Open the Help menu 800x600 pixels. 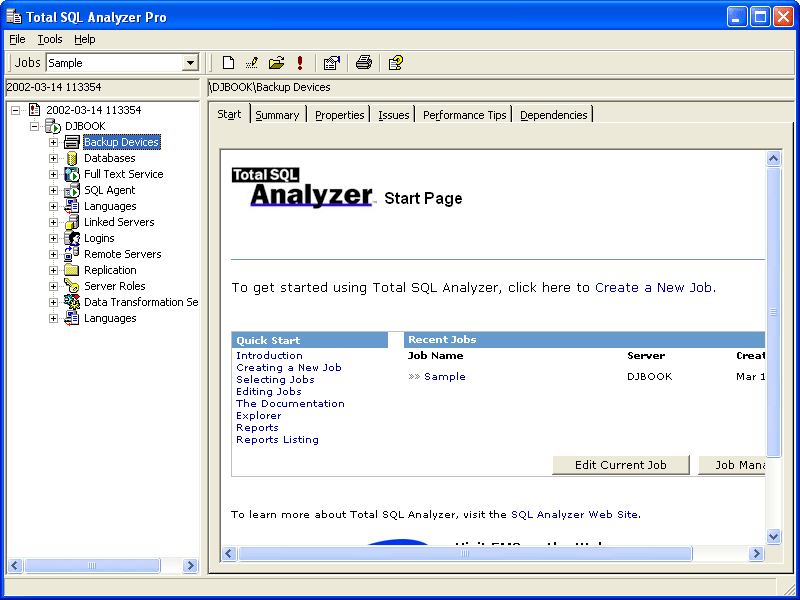85,39
